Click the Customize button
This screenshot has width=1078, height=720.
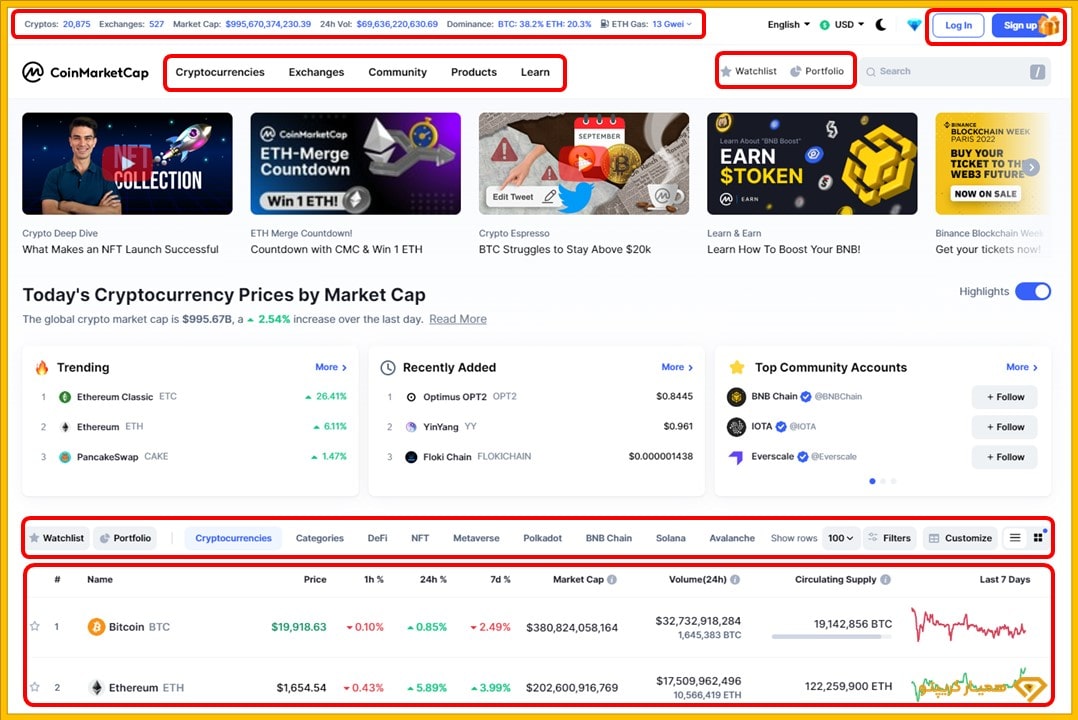click(x=960, y=538)
